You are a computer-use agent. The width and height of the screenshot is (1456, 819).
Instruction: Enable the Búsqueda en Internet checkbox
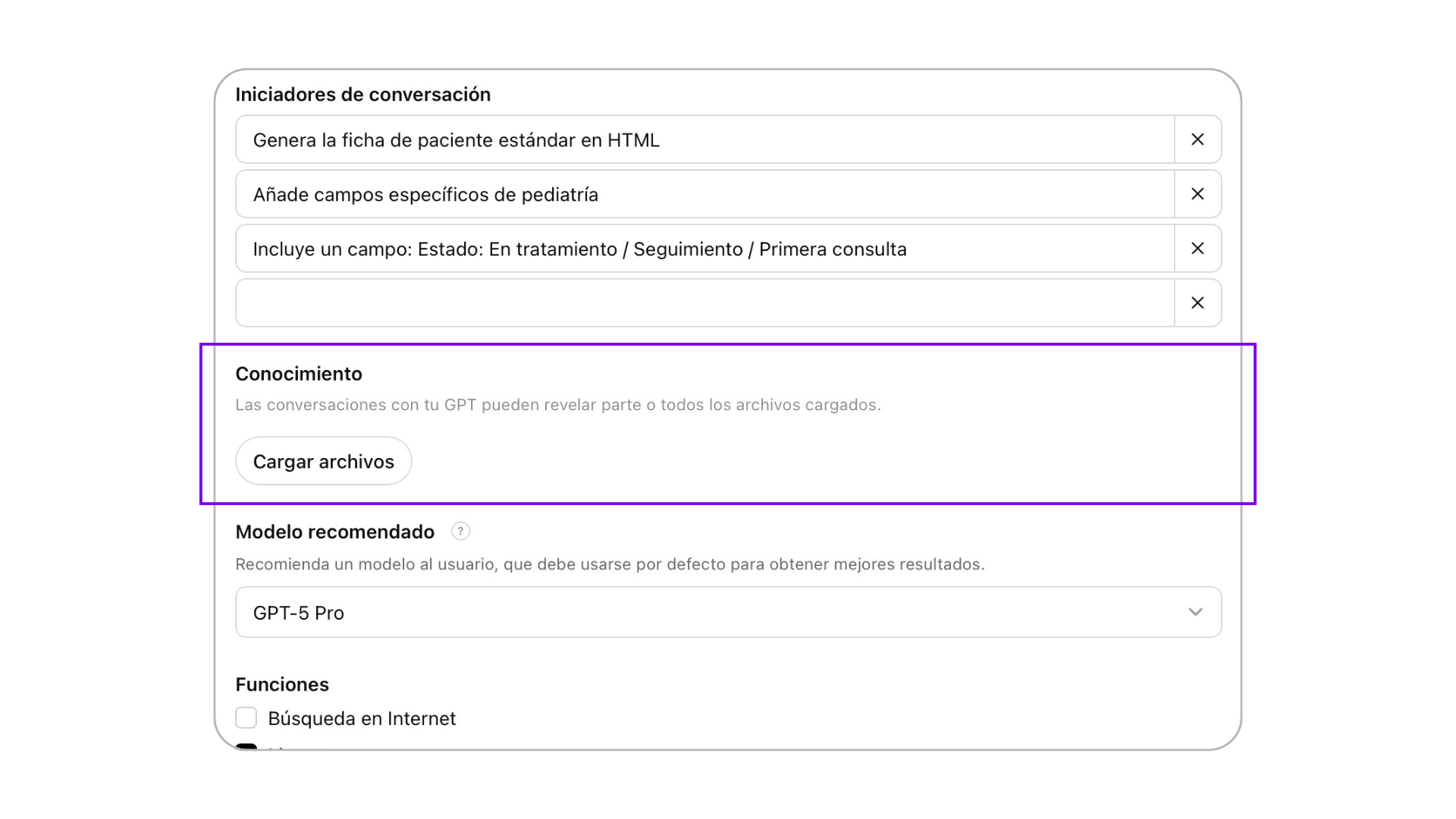(x=246, y=718)
